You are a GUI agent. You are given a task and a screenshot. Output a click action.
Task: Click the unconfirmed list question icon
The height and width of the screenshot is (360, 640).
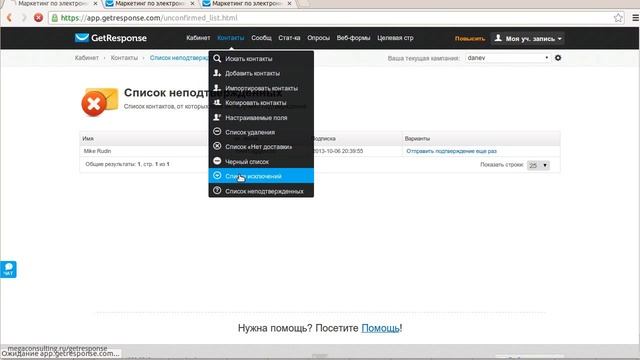(x=217, y=191)
